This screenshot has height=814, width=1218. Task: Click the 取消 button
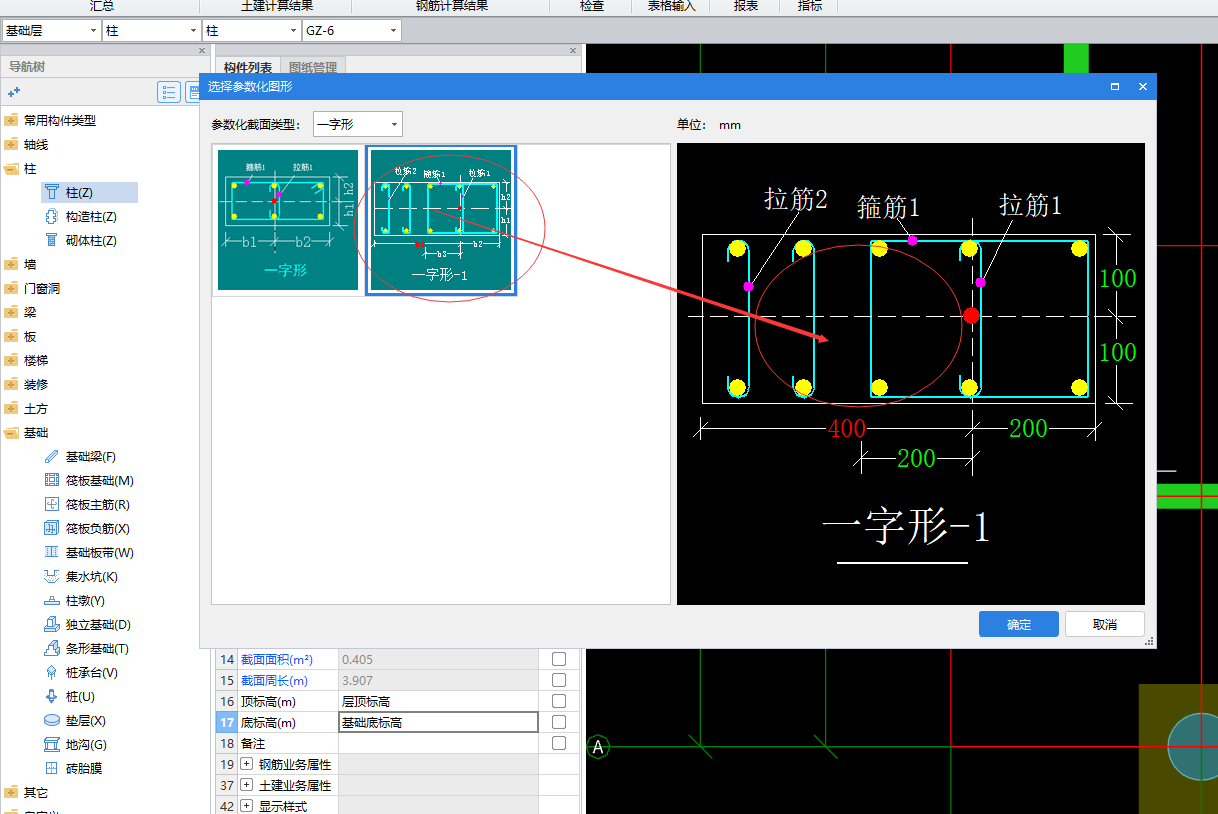(1105, 624)
